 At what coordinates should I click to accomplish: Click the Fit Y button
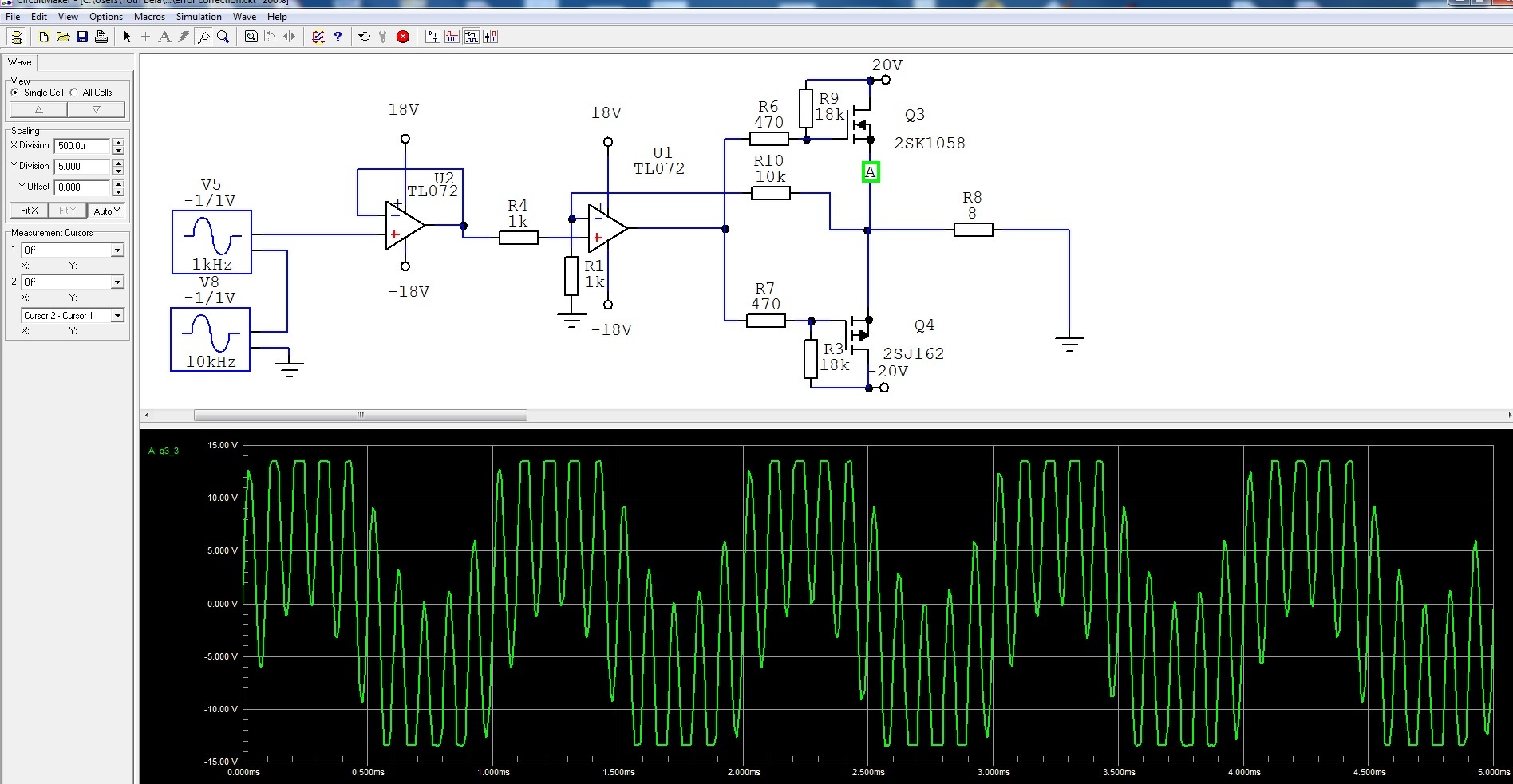[x=68, y=211]
